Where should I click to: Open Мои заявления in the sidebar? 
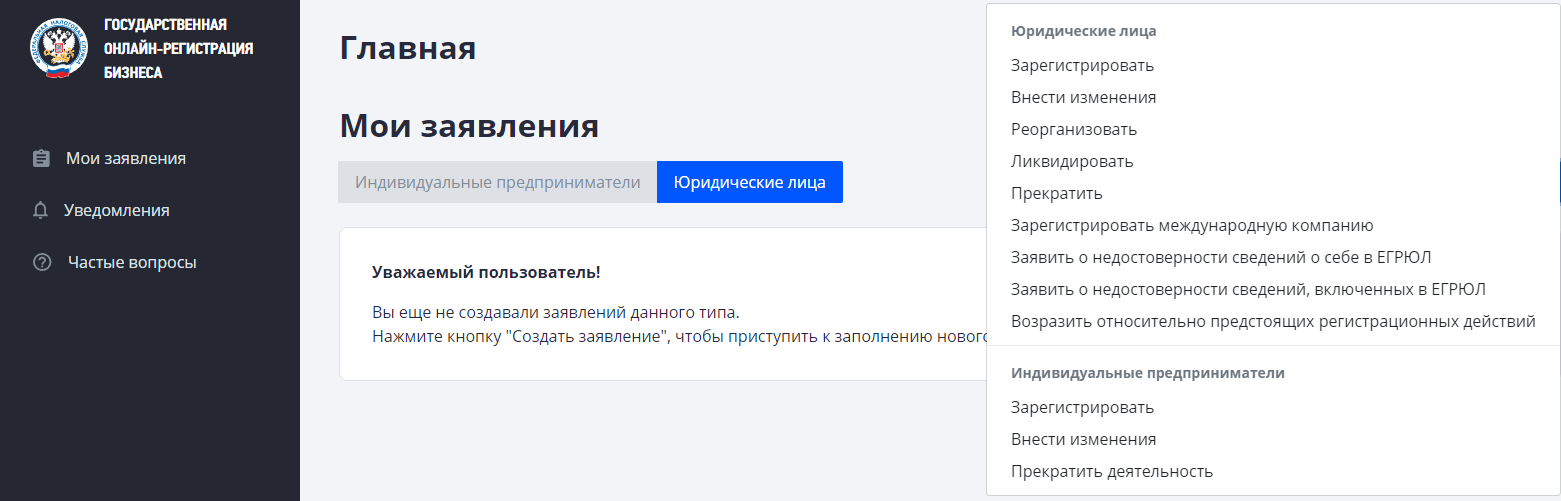[x=126, y=158]
